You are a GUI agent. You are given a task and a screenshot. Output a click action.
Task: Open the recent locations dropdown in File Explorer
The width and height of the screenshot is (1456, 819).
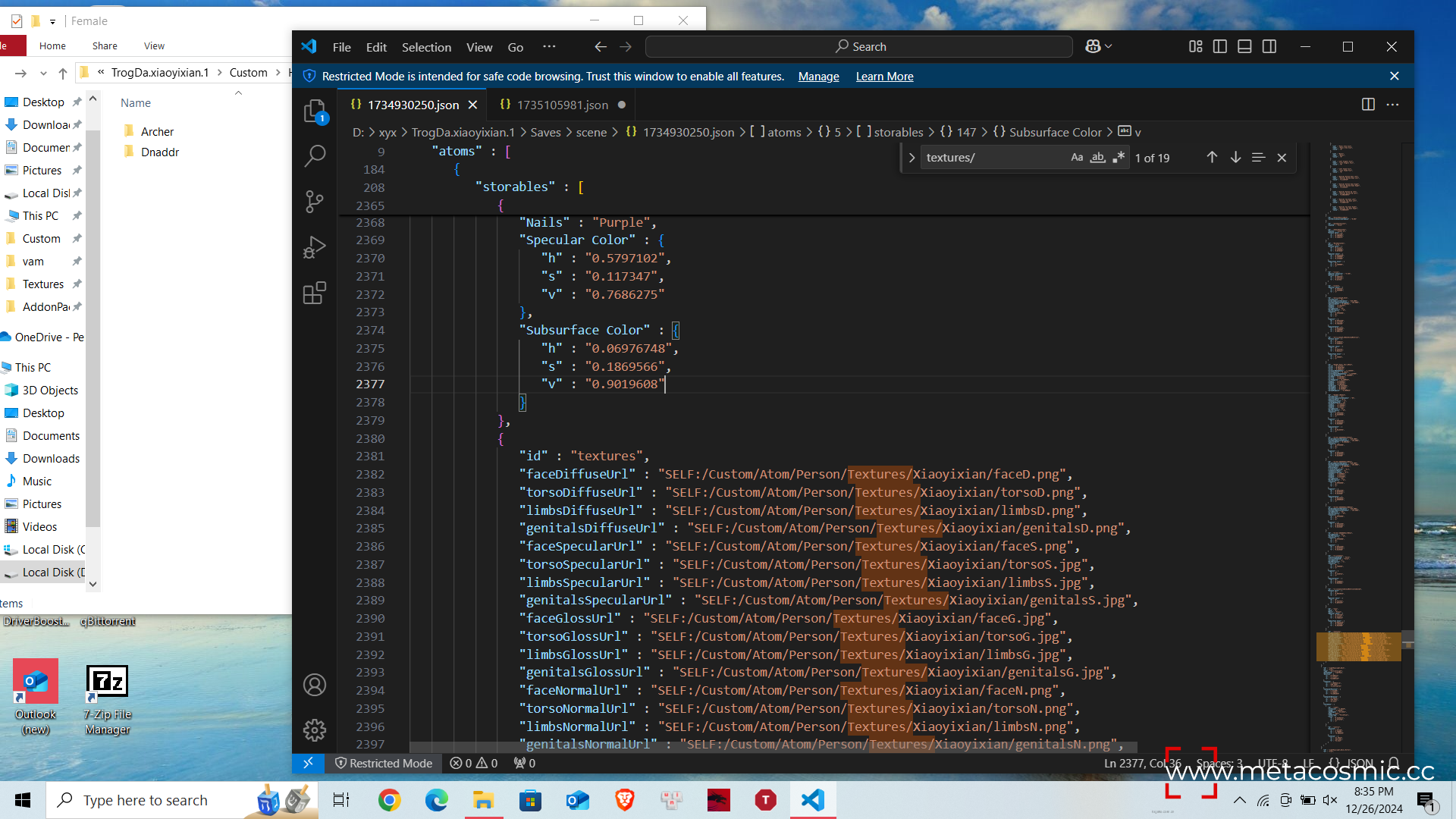point(42,73)
